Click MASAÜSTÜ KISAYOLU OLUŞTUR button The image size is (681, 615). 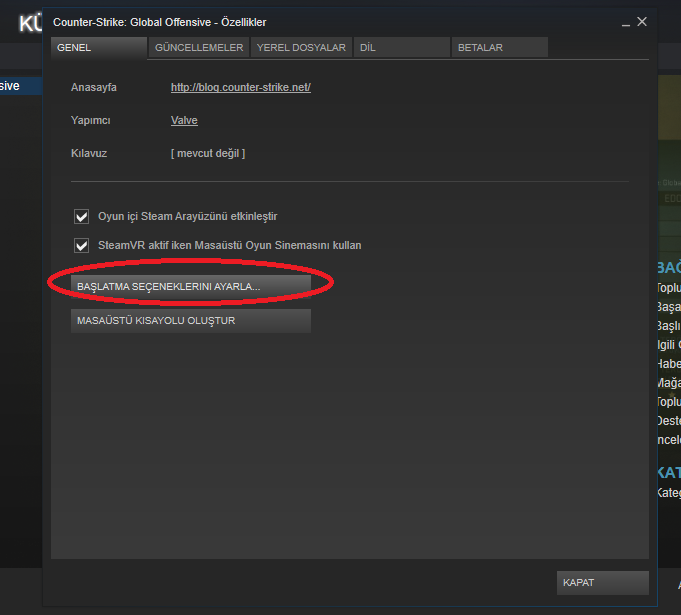[x=191, y=321]
